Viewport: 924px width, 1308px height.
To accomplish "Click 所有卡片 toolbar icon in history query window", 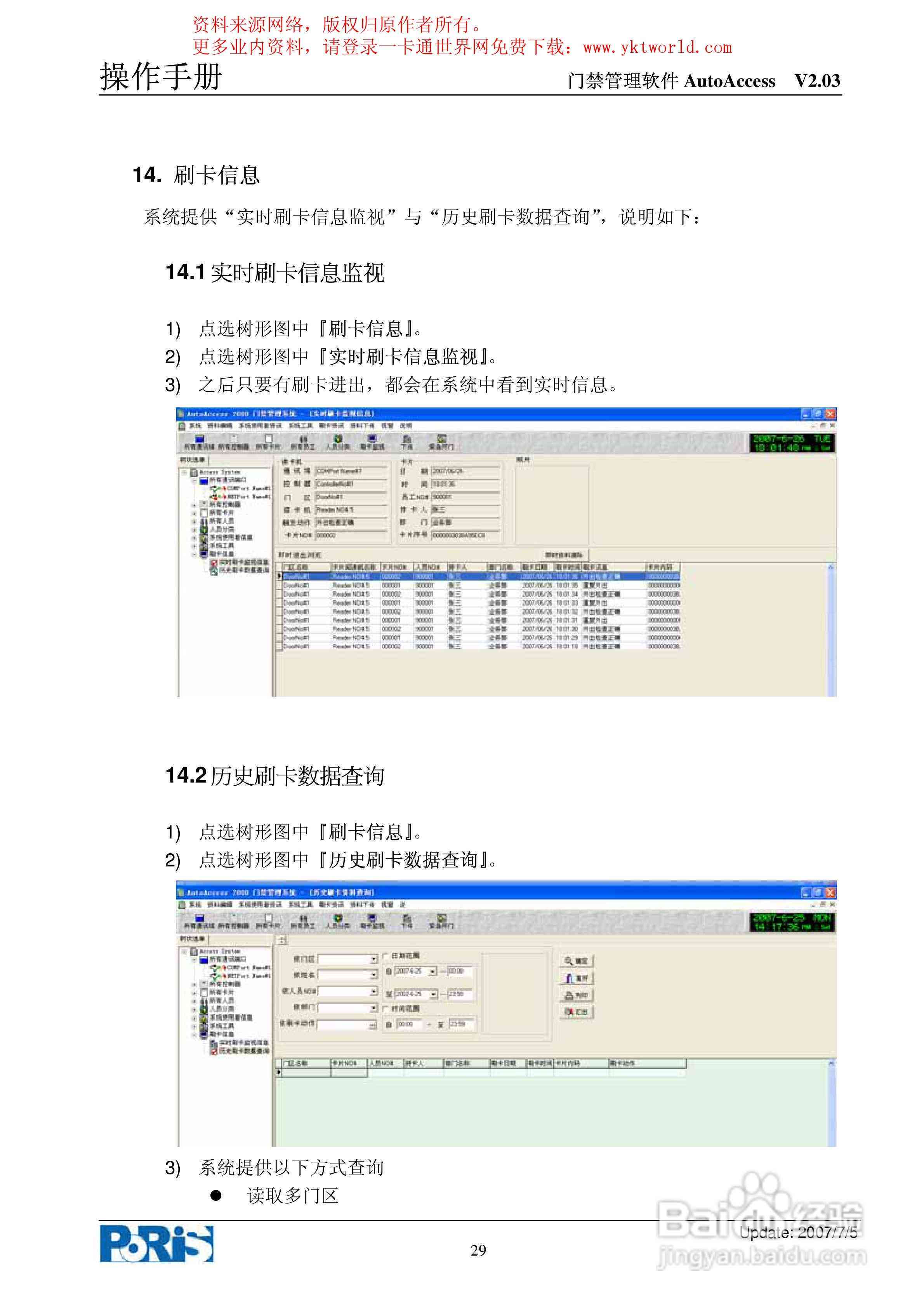I will [268, 922].
